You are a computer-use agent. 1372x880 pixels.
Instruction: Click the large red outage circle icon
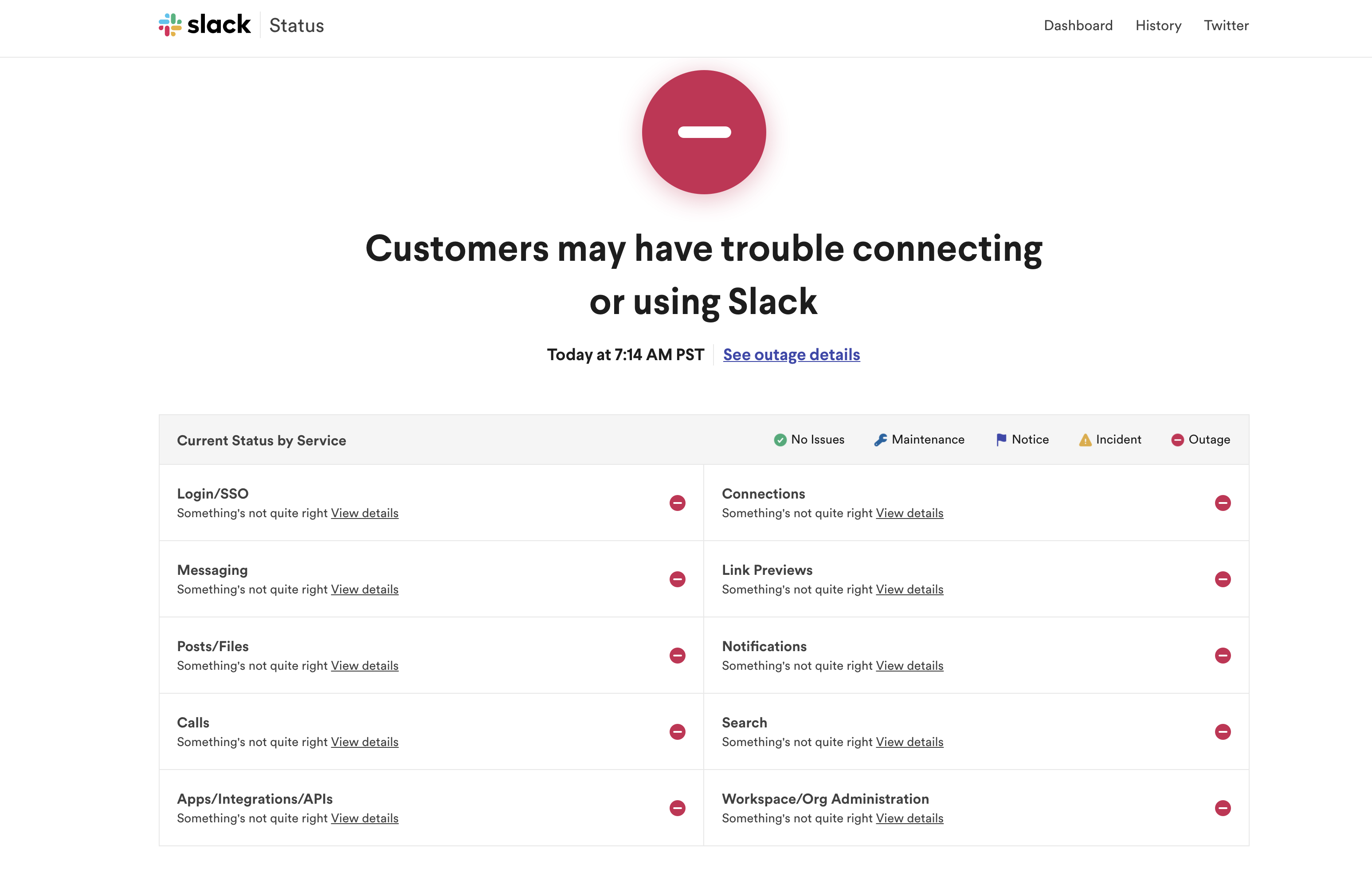tap(704, 132)
